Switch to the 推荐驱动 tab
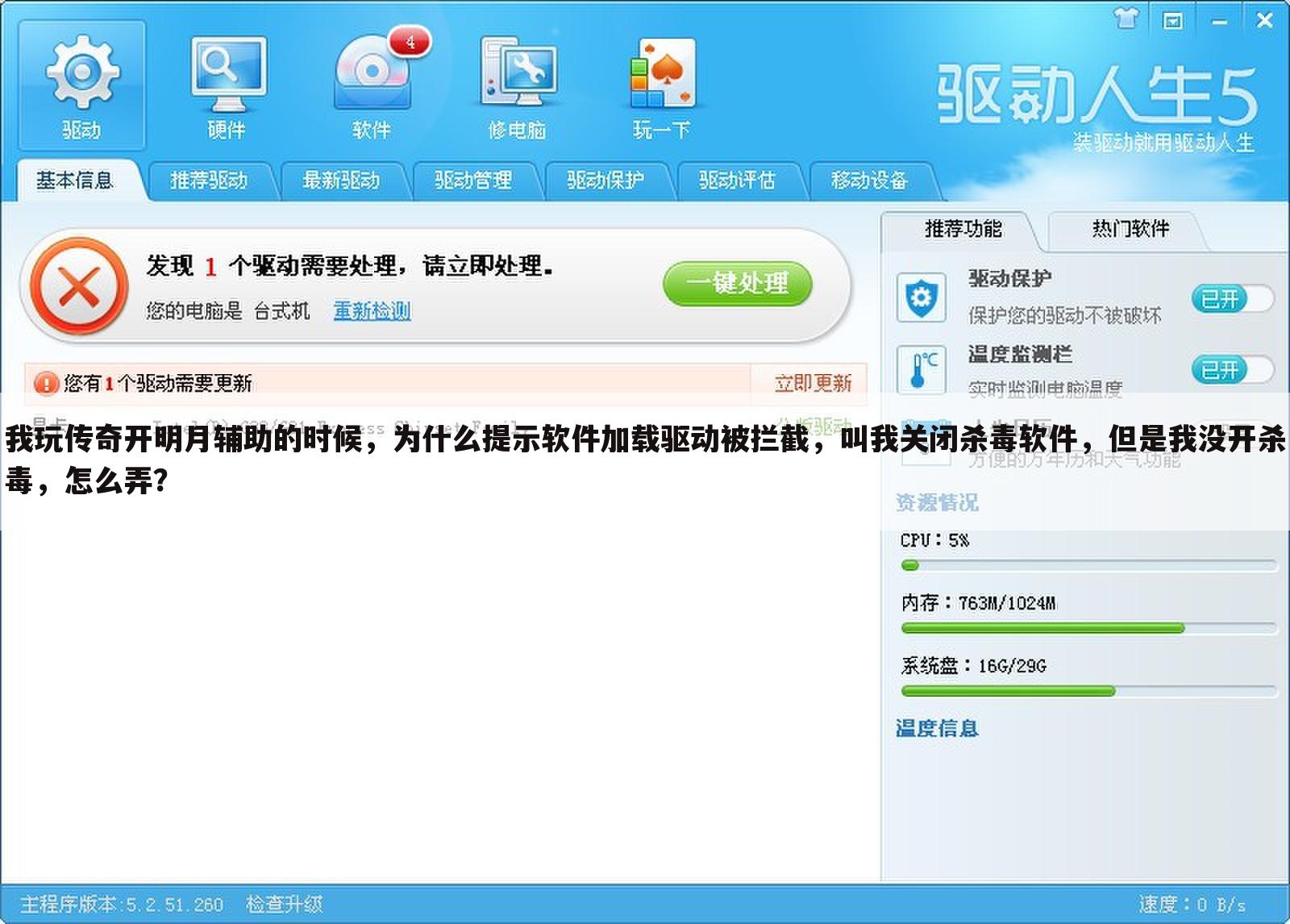The width and height of the screenshot is (1290, 924). [209, 180]
